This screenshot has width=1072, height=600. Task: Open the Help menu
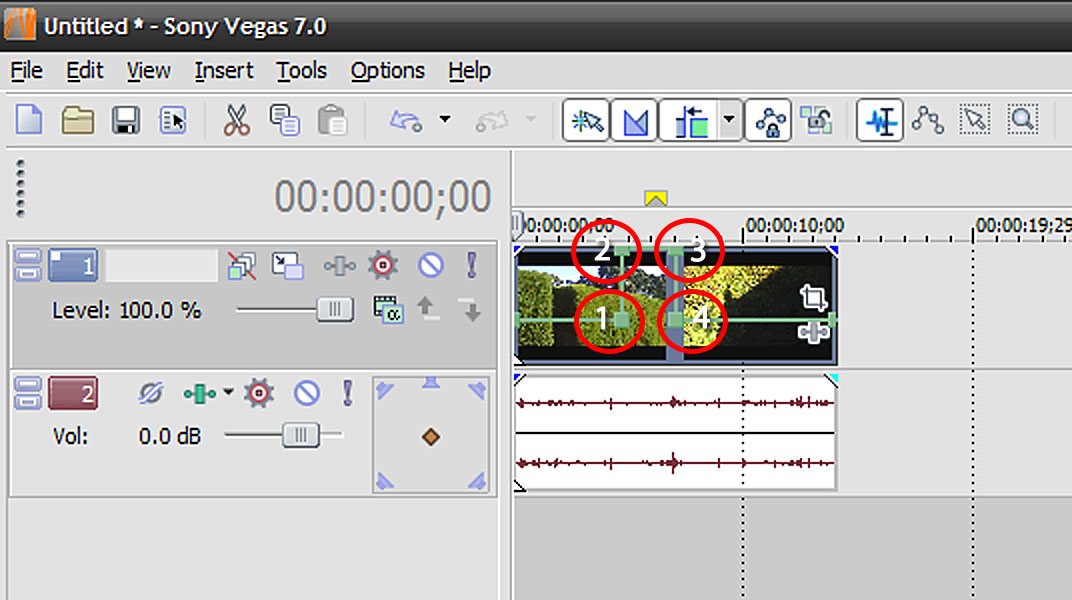tap(469, 70)
